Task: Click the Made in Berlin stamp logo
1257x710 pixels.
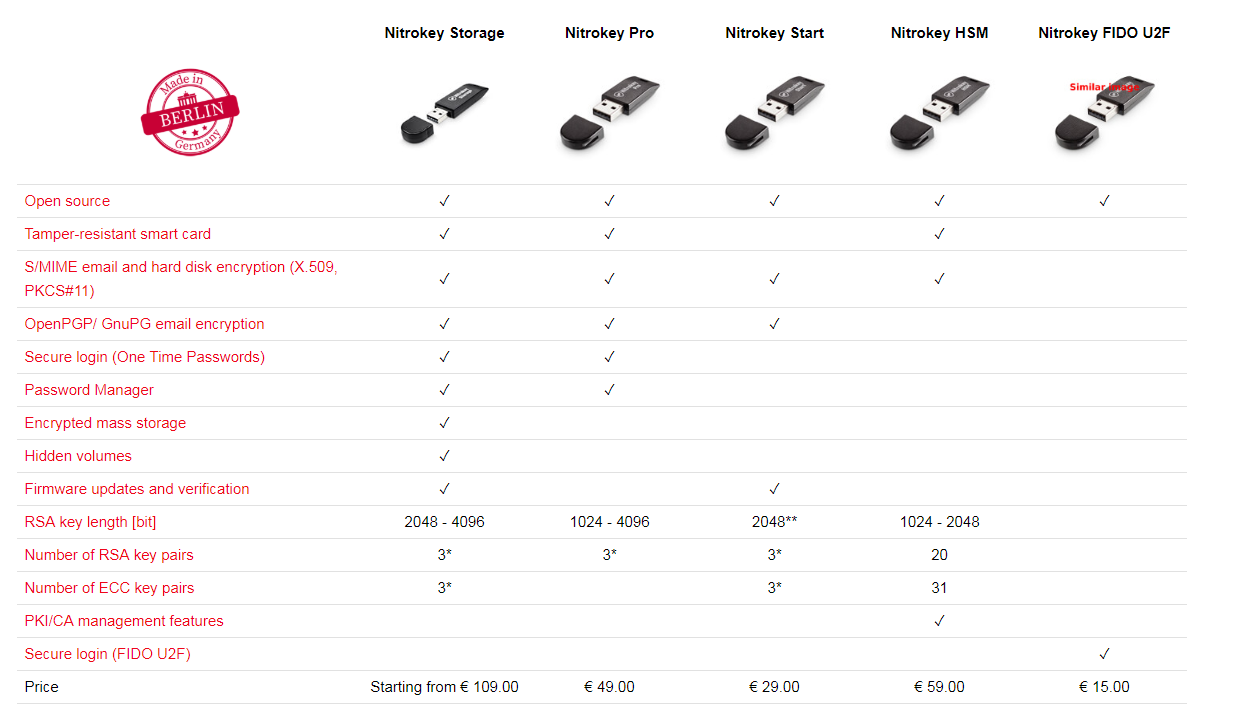Action: pos(190,113)
